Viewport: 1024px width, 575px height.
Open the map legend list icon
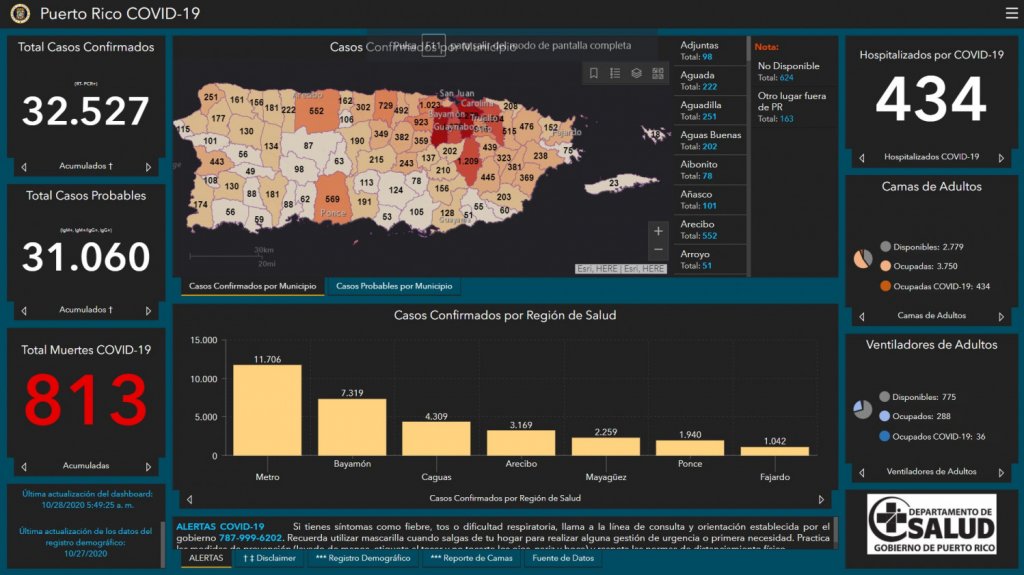pos(615,73)
